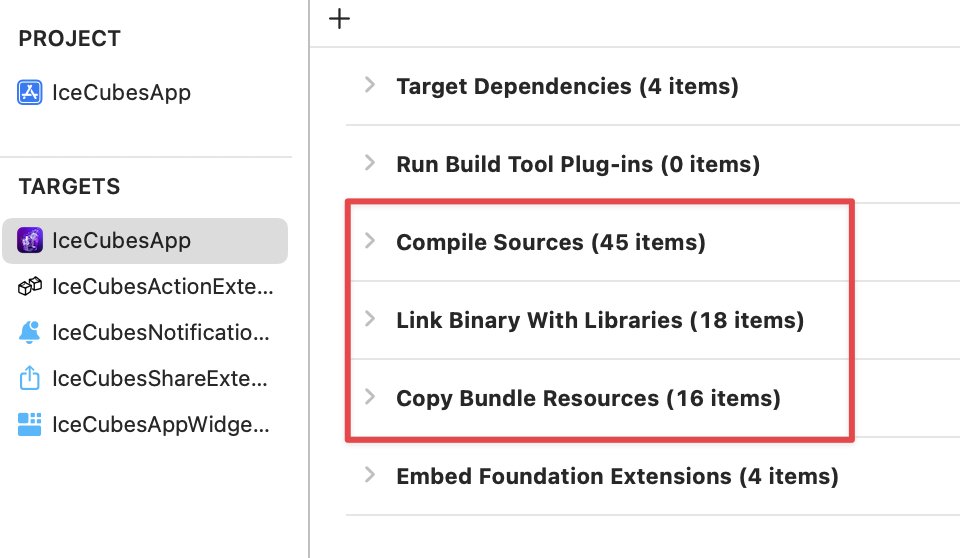
Task: Click the widget extension grid icon
Action: click(x=30, y=425)
